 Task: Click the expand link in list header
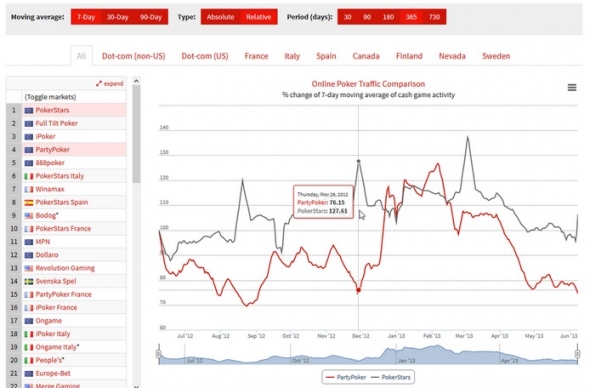pyautogui.click(x=113, y=84)
